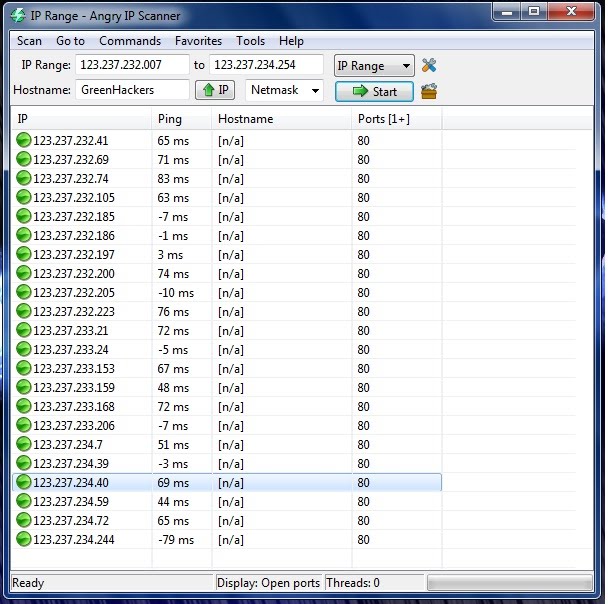608x604 pixels.
Task: Open the preferences wrench and screwdriver icon
Action: 429,65
